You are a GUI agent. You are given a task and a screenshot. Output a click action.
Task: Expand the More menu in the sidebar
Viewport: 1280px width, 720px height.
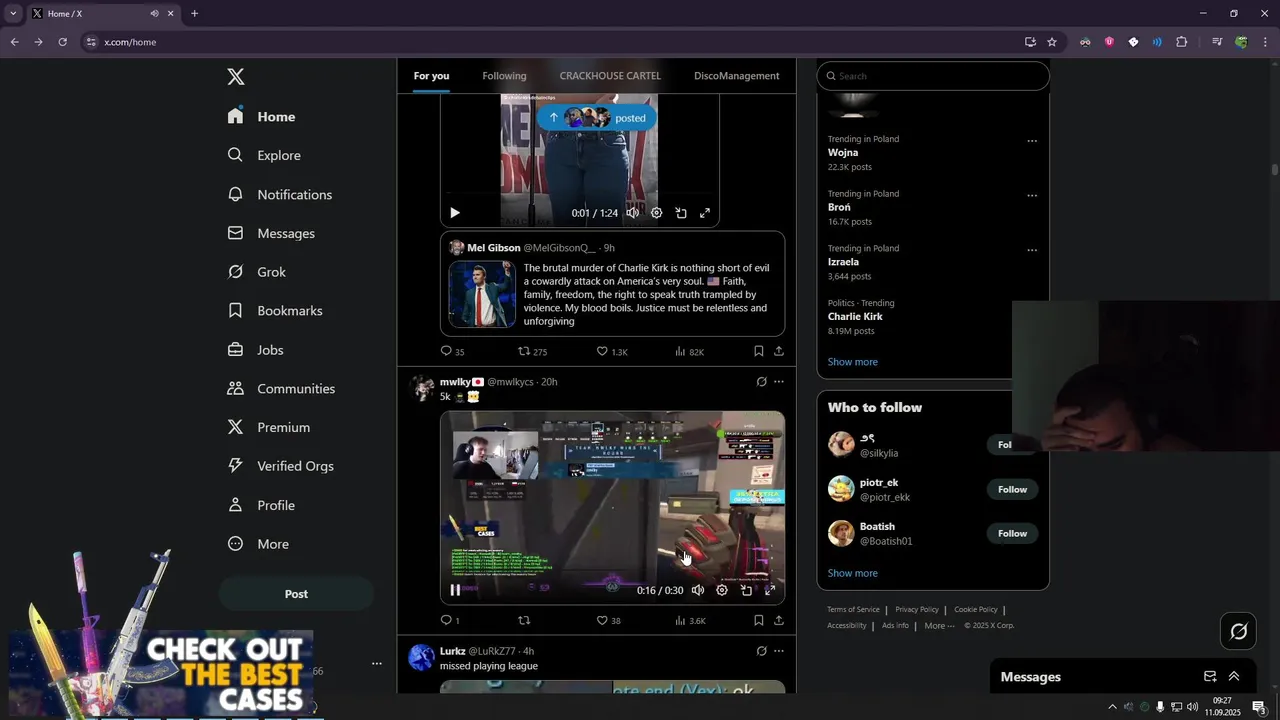pos(258,544)
